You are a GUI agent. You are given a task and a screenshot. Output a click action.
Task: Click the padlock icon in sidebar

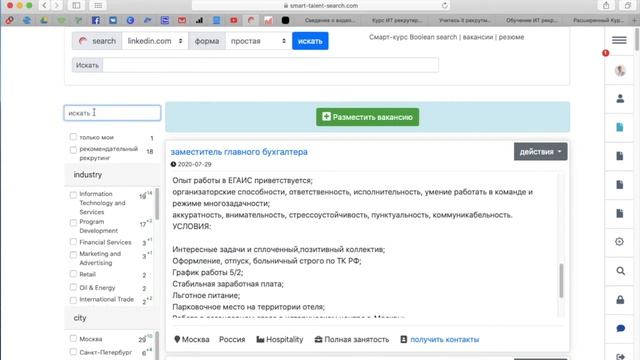tap(620, 300)
